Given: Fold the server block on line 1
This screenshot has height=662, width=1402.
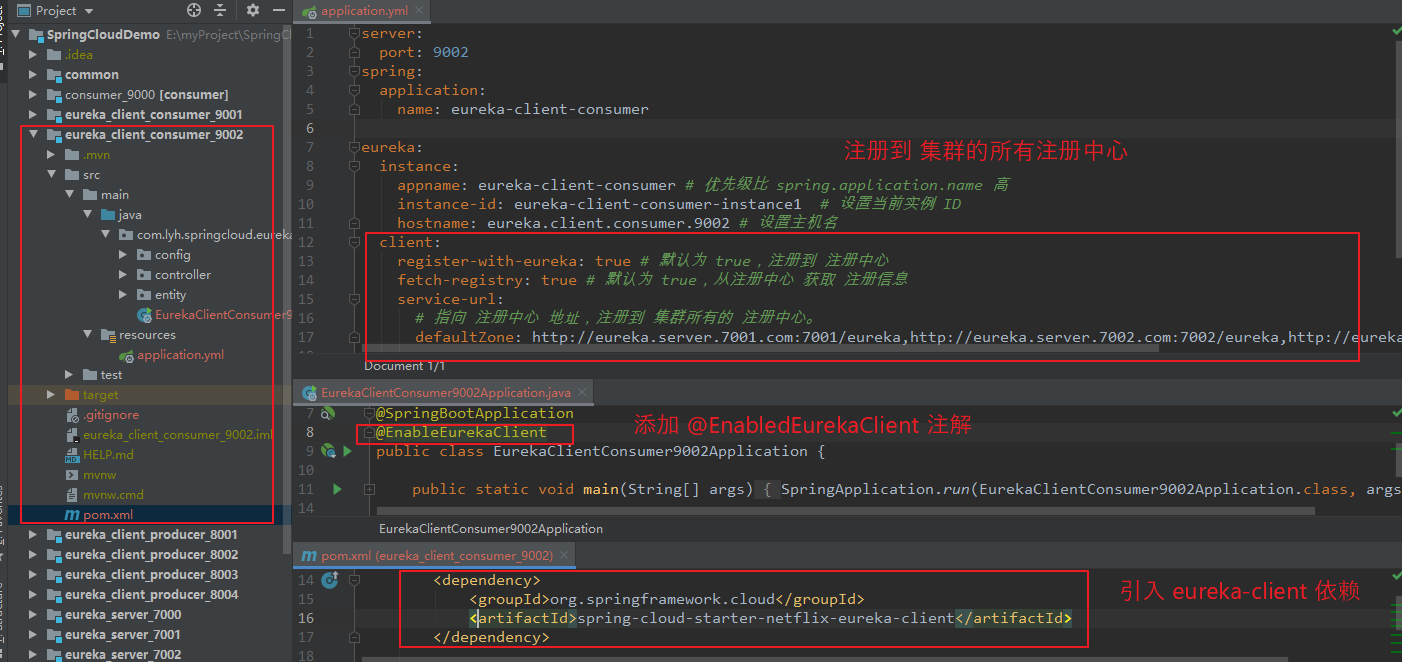Looking at the screenshot, I should point(354,33).
